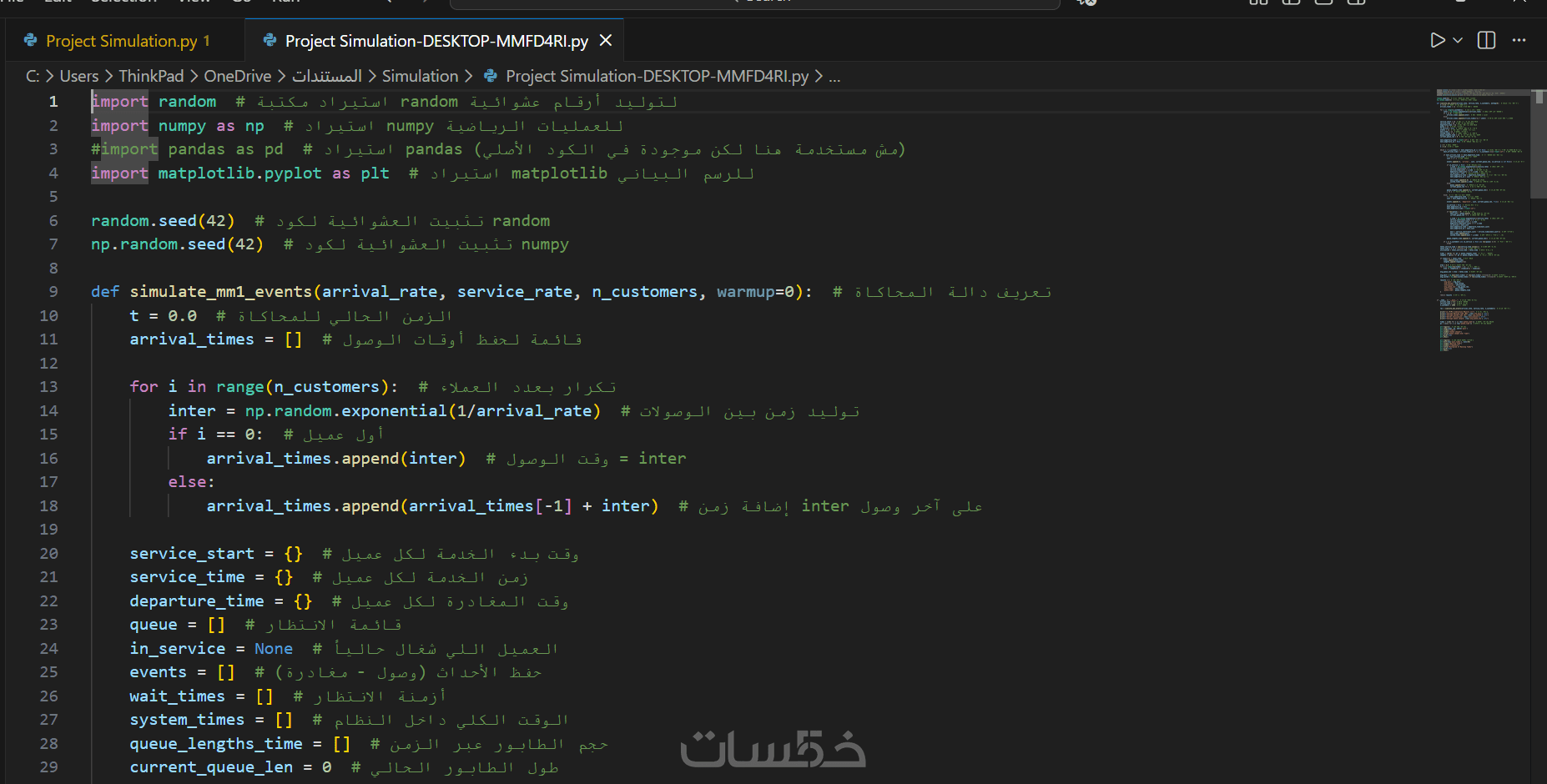Viewport: 1547px width, 784px height.
Task: Select line 1 via its line number
Action: [53, 102]
